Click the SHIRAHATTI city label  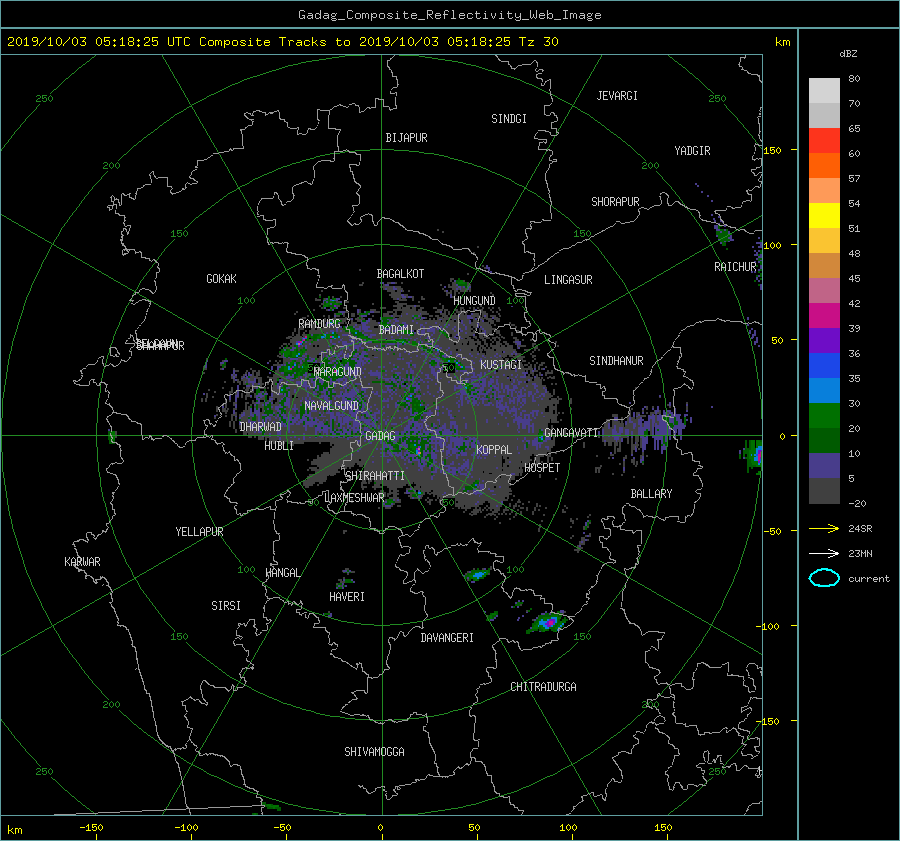(375, 476)
